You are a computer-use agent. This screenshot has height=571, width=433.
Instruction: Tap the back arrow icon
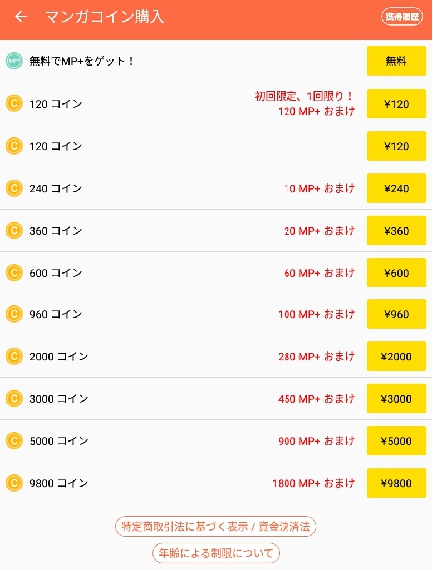[x=21, y=17]
